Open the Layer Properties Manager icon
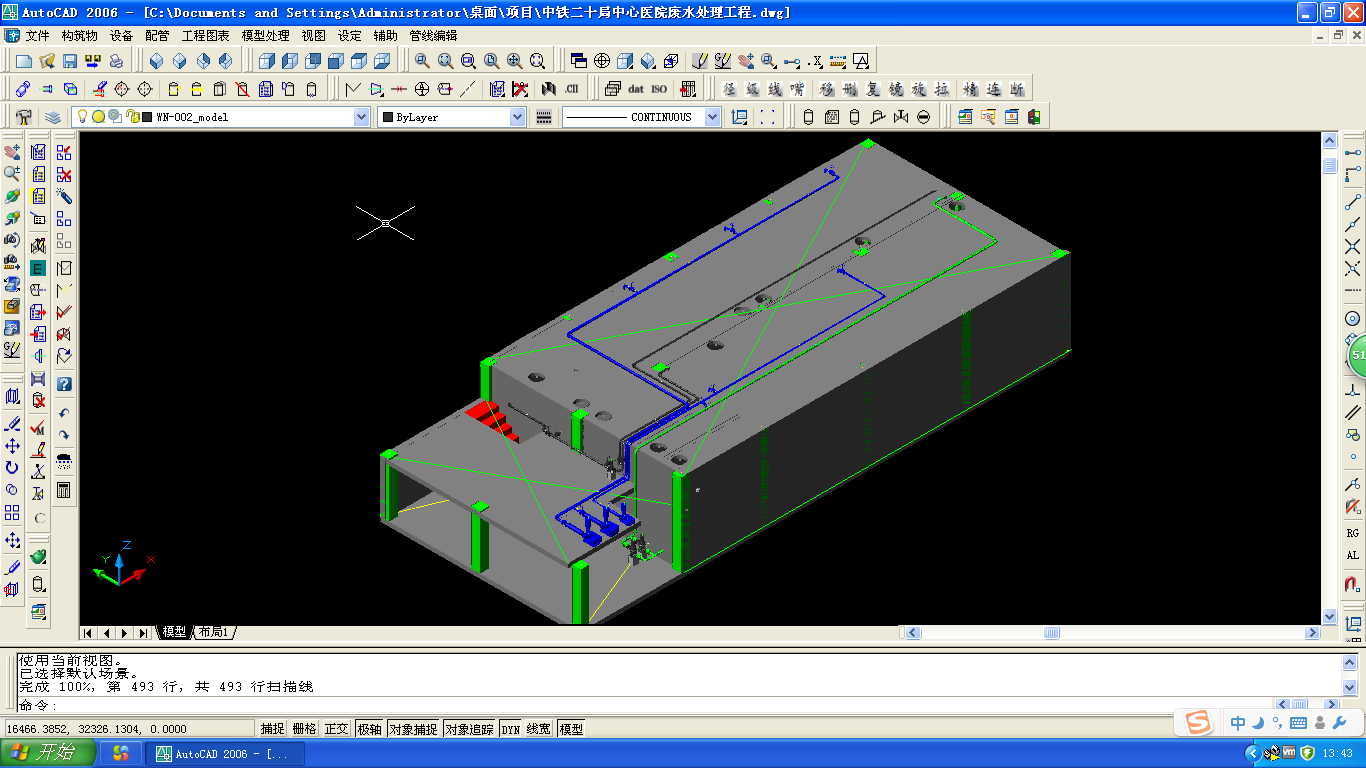This screenshot has height=768, width=1366. click(x=53, y=117)
